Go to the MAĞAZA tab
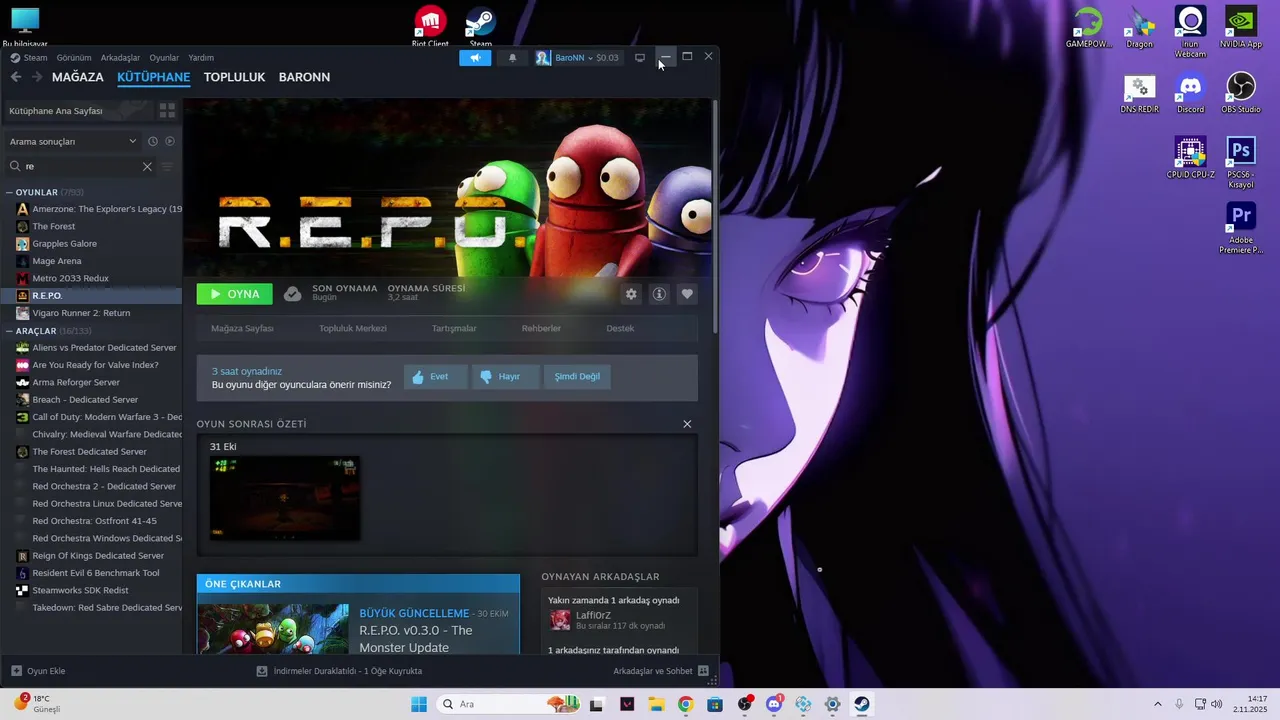Viewport: 1280px width, 720px height. pos(78,77)
